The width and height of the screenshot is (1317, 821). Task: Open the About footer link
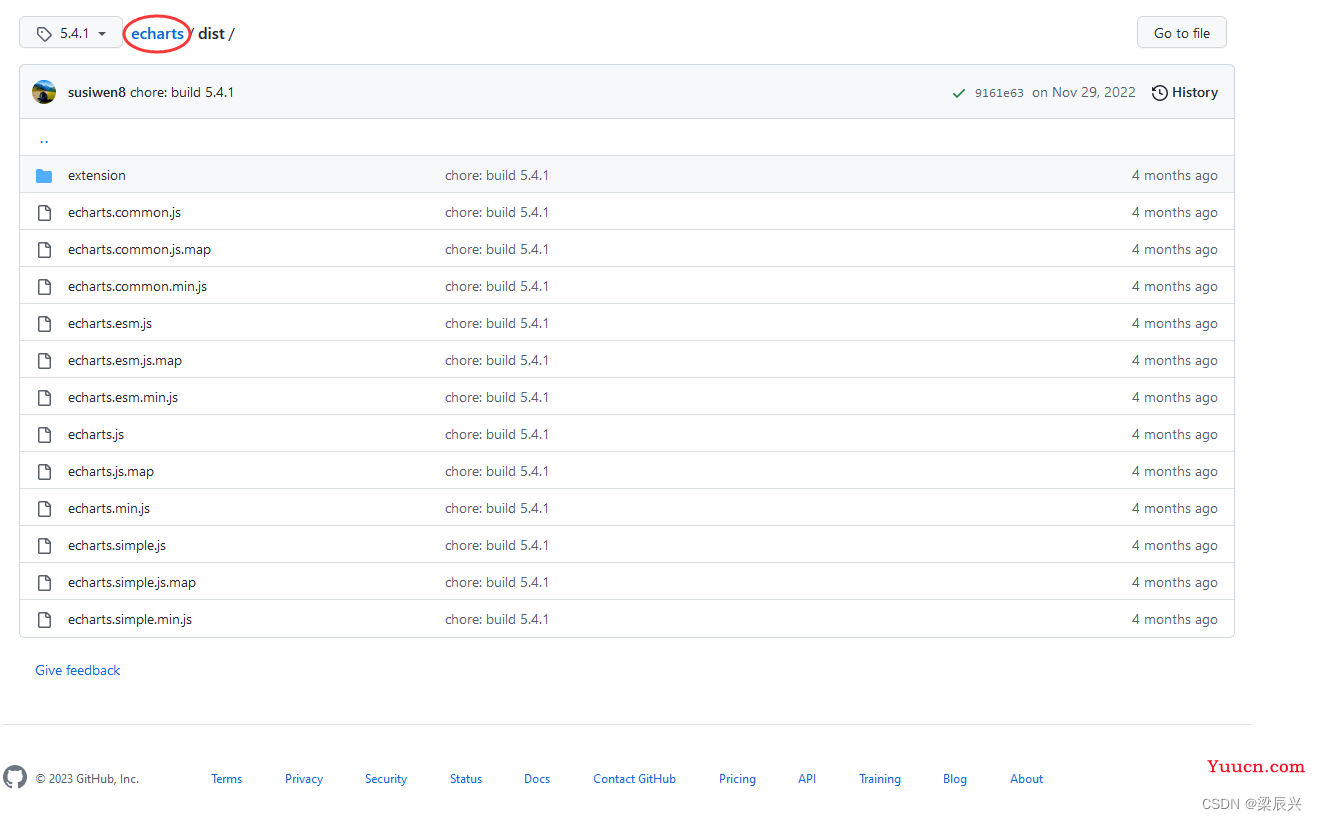1026,779
